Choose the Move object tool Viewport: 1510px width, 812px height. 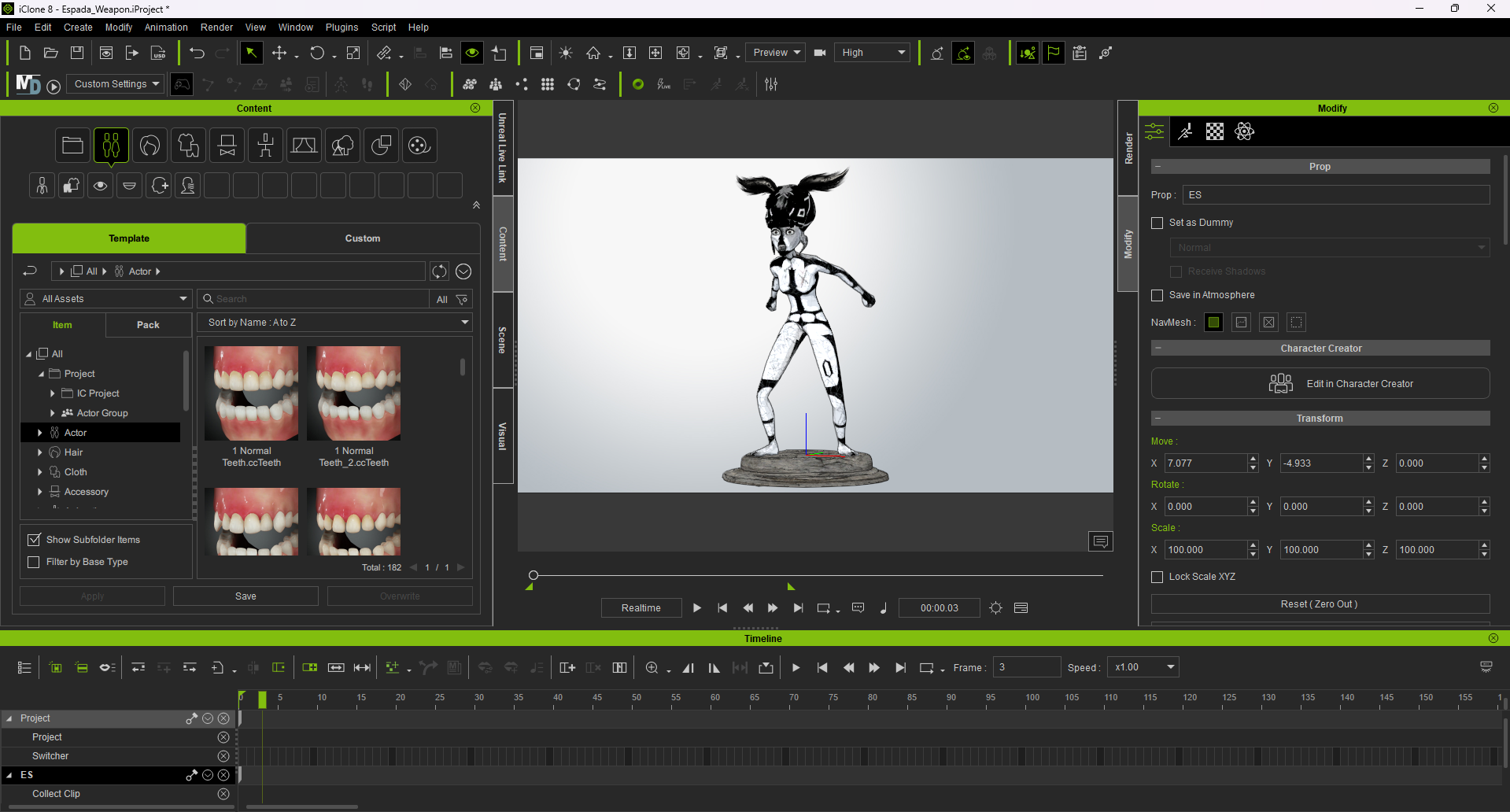[279, 53]
